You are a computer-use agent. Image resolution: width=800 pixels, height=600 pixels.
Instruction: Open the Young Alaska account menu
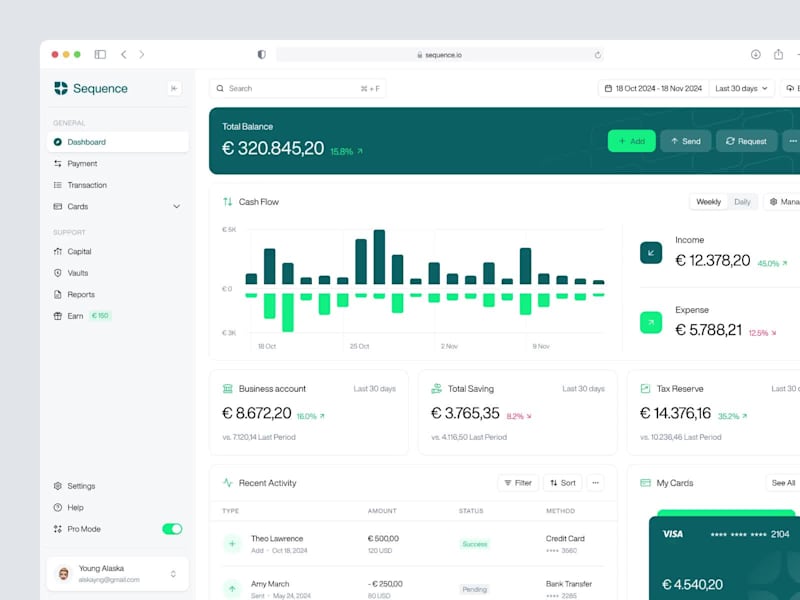pos(116,572)
